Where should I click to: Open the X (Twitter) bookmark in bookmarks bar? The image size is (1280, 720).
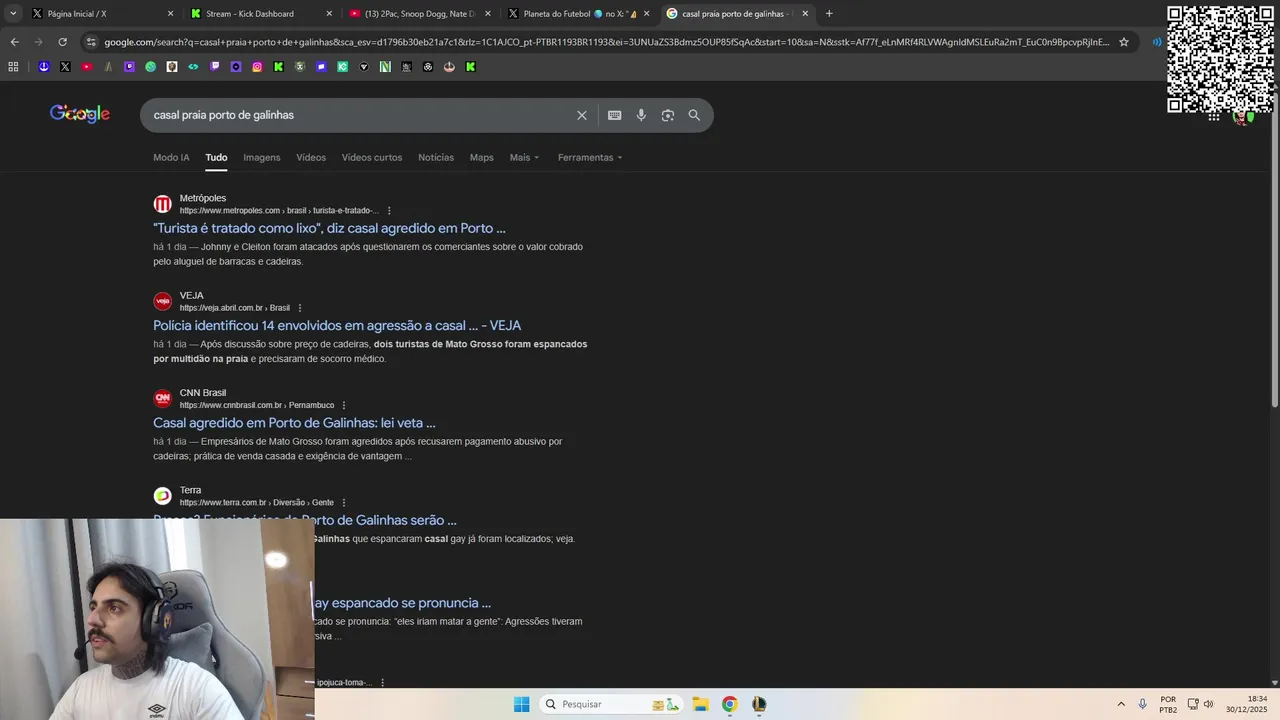tap(65, 67)
